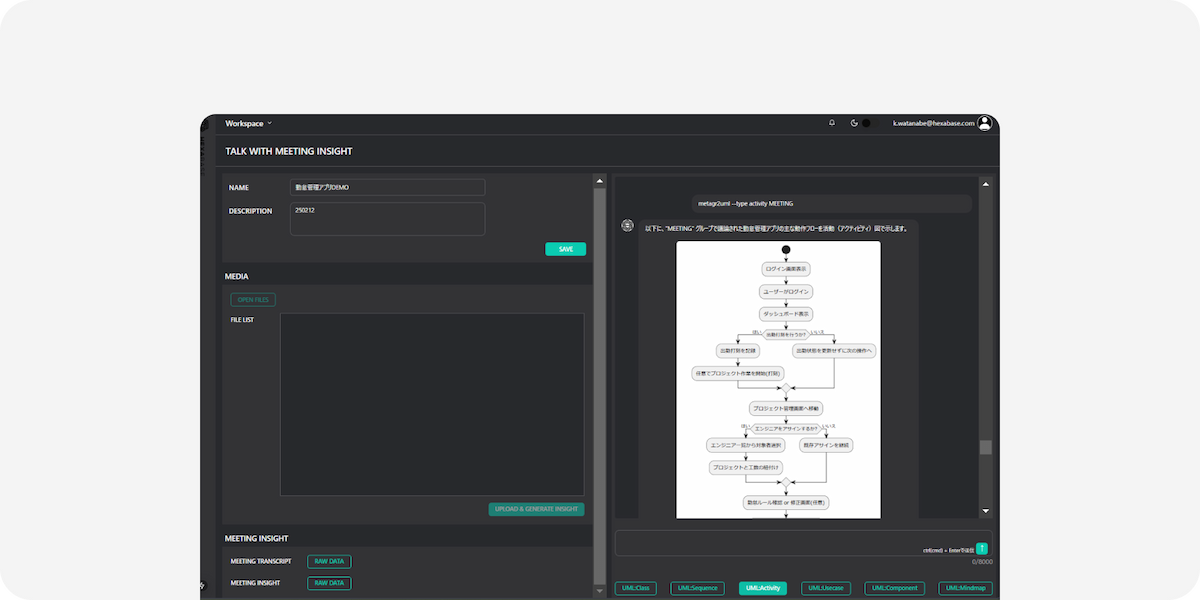Open the notifications bell icon

(832, 123)
